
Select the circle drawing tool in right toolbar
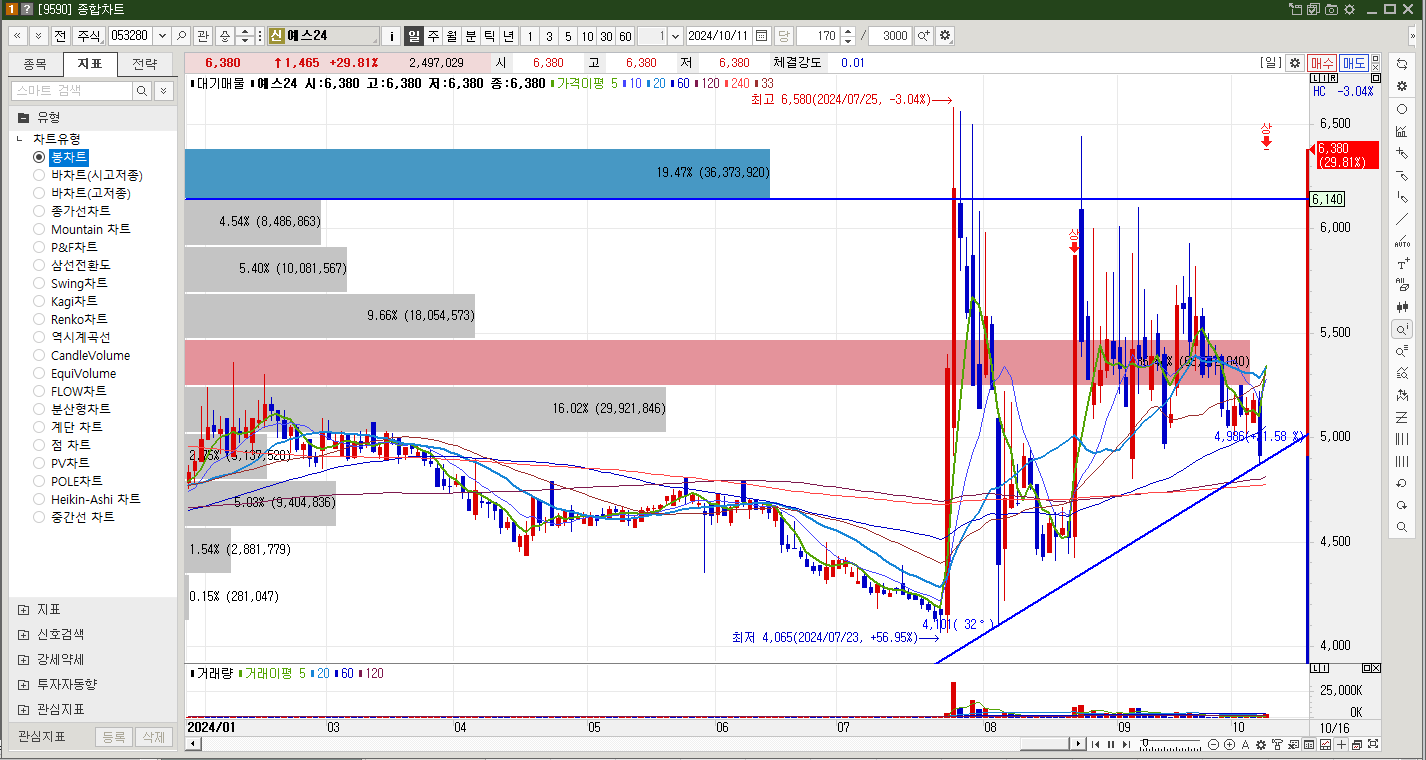1402,109
